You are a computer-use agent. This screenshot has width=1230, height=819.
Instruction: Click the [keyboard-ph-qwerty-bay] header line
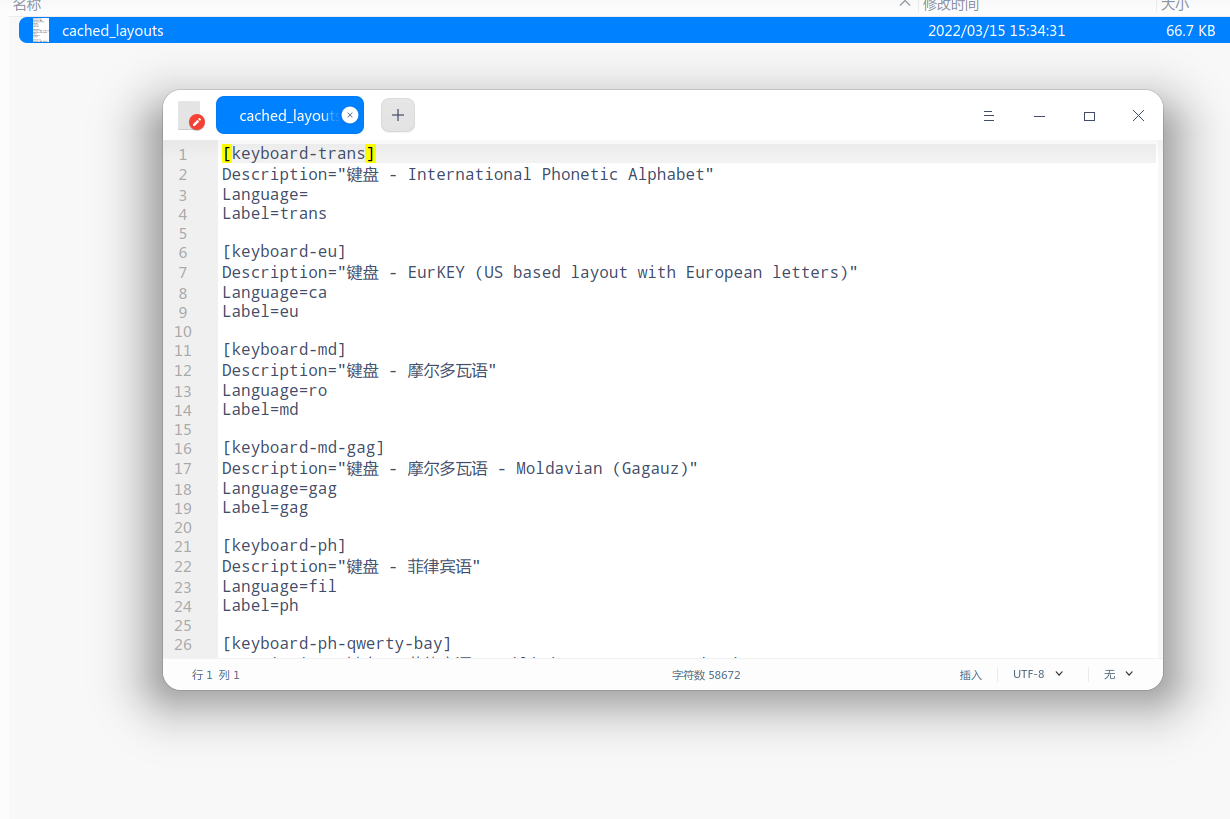click(337, 644)
